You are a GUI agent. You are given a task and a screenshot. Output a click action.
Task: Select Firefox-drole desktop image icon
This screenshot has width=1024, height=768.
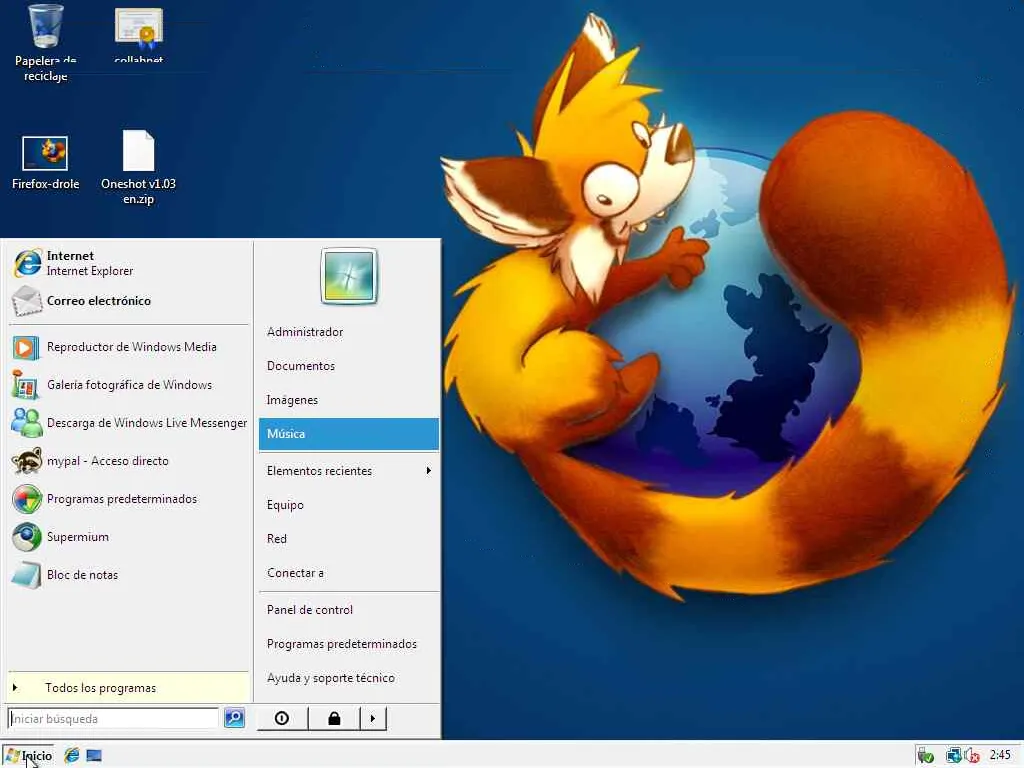point(45,163)
